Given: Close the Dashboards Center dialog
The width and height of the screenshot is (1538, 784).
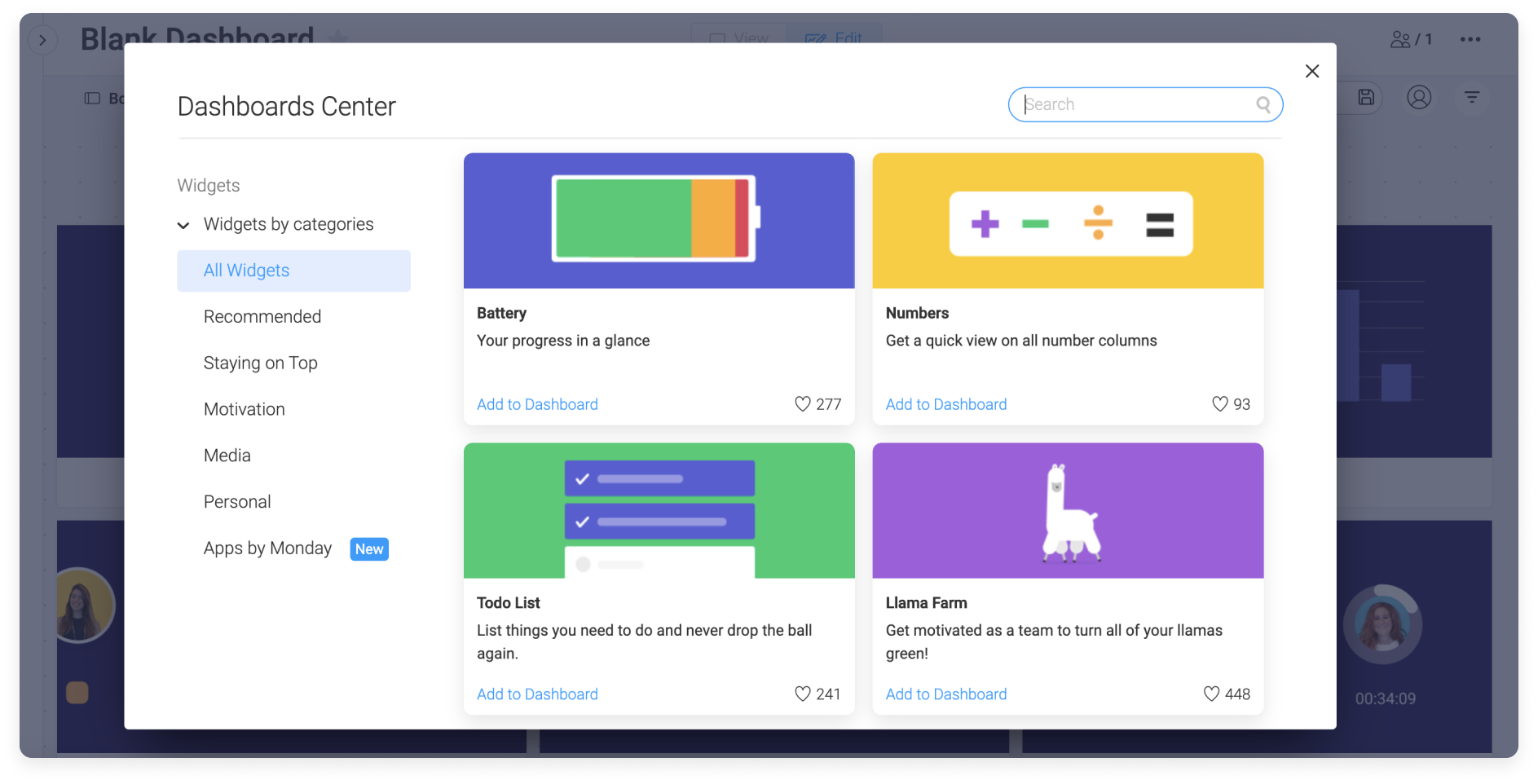Looking at the screenshot, I should click(x=1311, y=71).
